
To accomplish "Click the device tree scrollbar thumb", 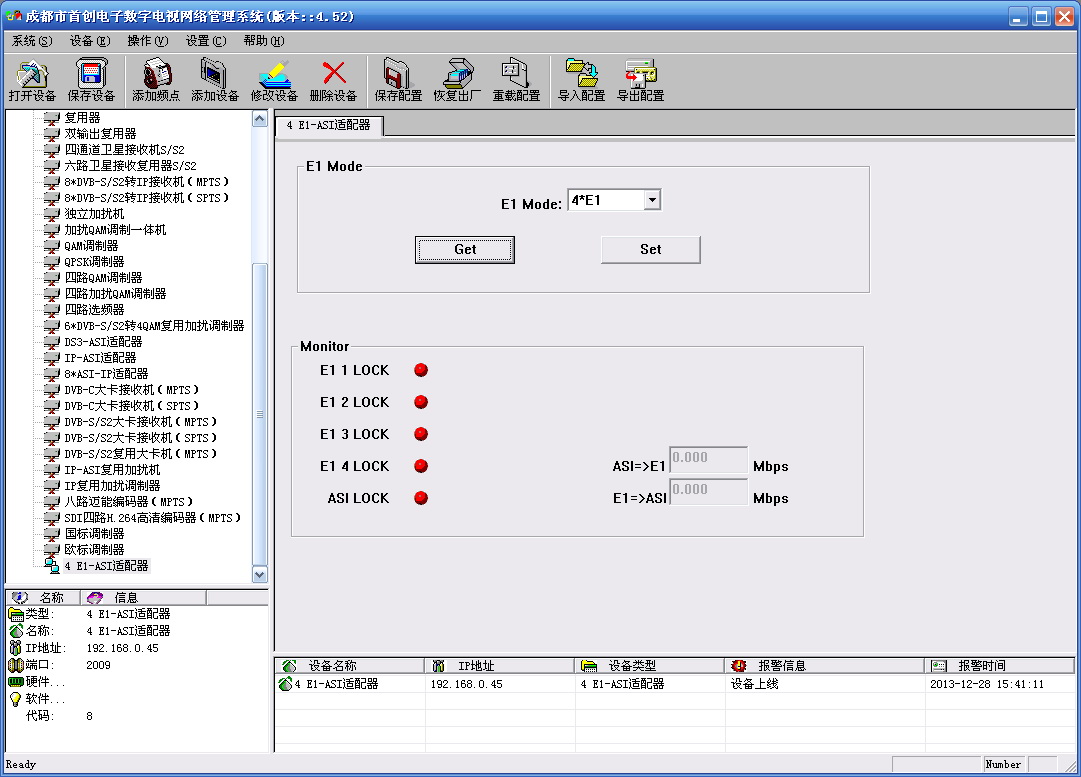I will coord(259,414).
